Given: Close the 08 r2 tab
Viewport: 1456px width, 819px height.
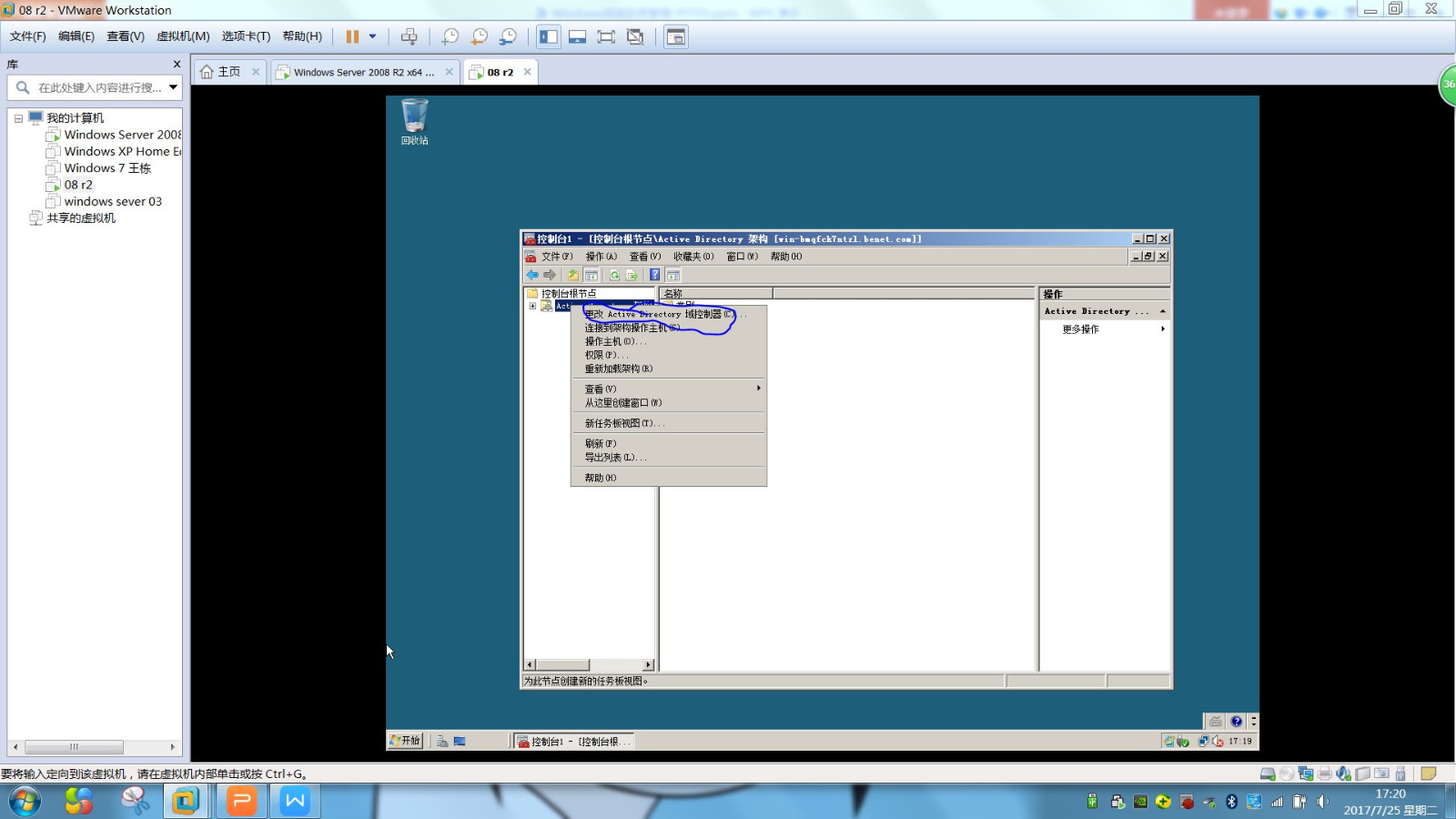Looking at the screenshot, I should point(527,72).
